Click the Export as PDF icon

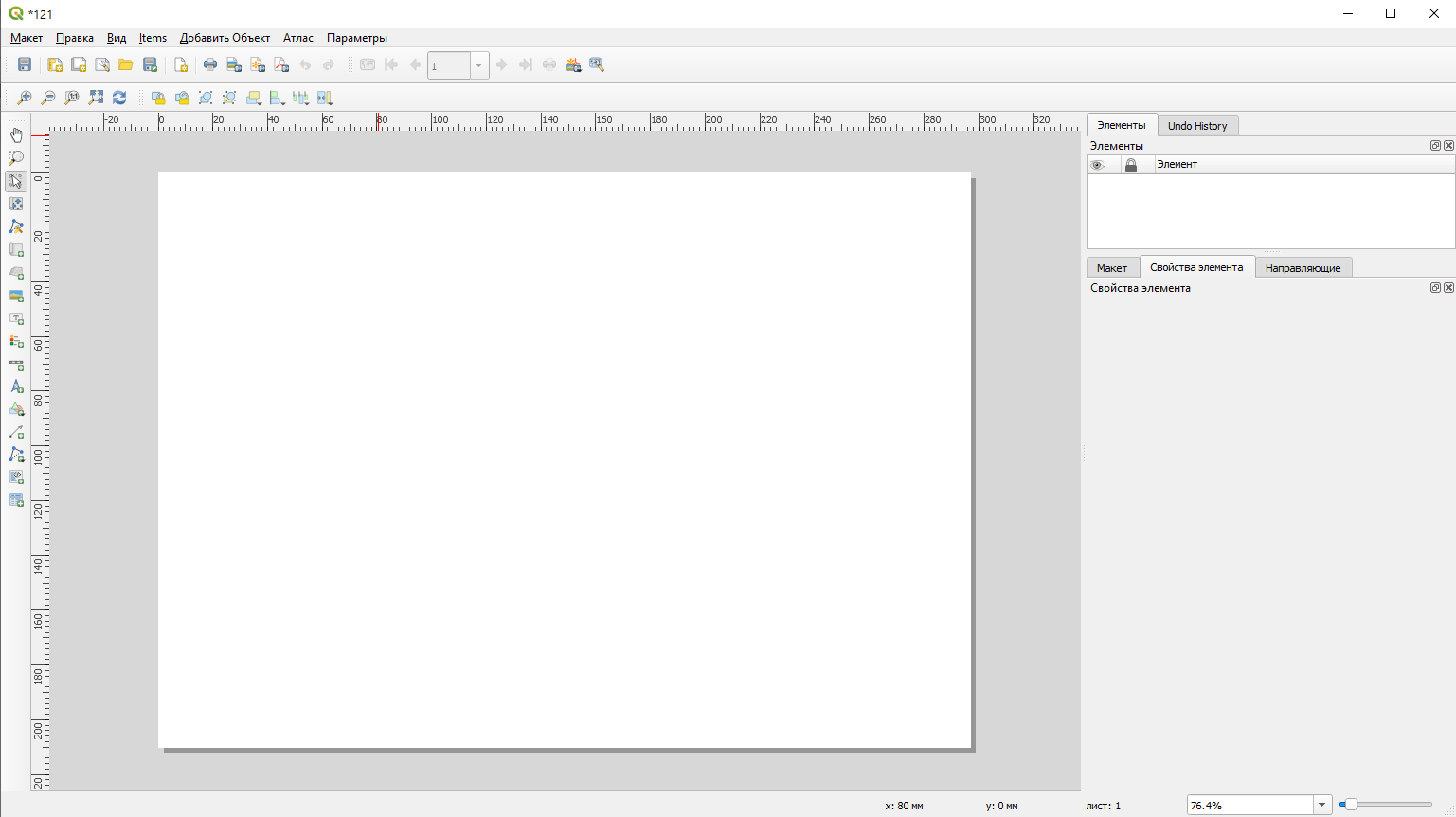(281, 64)
